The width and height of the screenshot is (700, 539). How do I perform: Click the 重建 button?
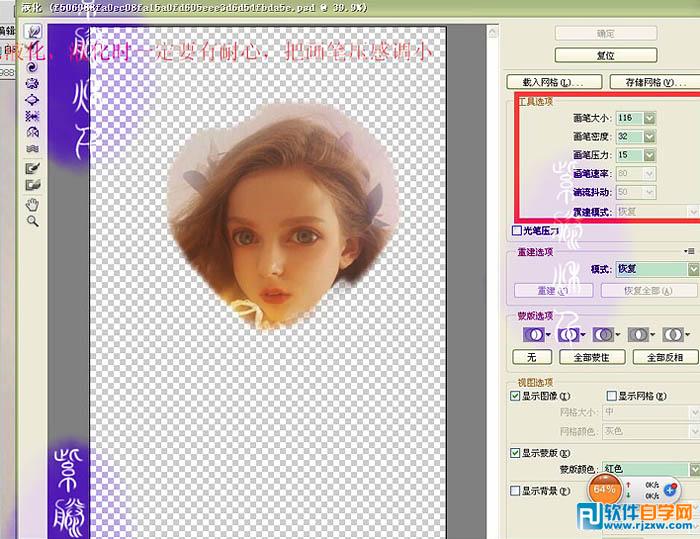tap(554, 291)
